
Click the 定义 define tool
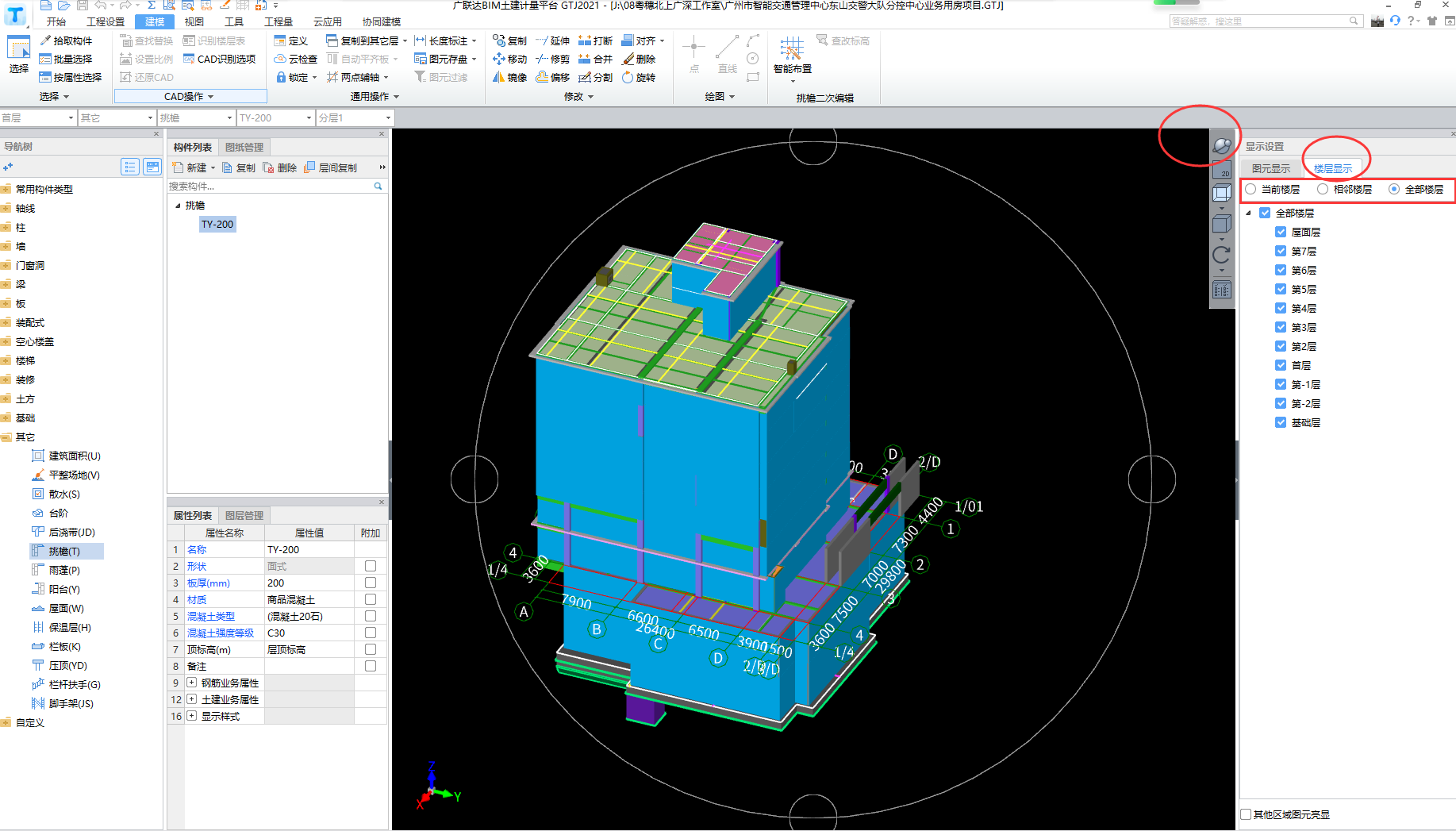click(290, 40)
